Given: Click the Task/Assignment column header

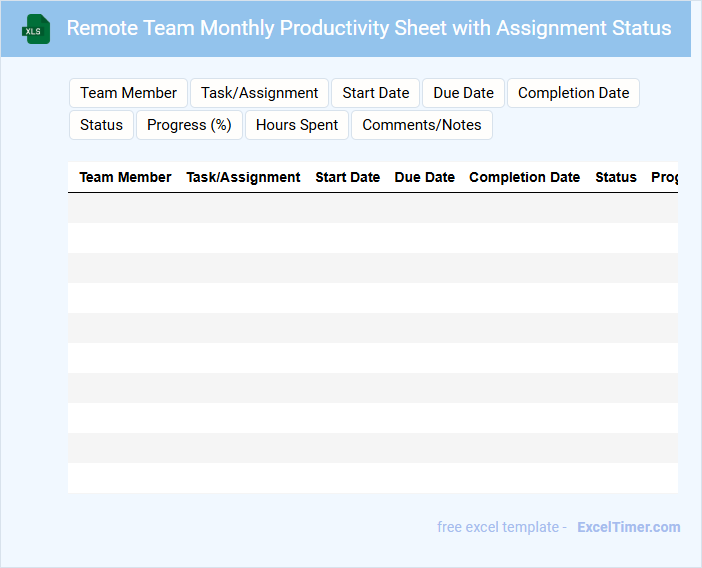Looking at the screenshot, I should (x=243, y=177).
